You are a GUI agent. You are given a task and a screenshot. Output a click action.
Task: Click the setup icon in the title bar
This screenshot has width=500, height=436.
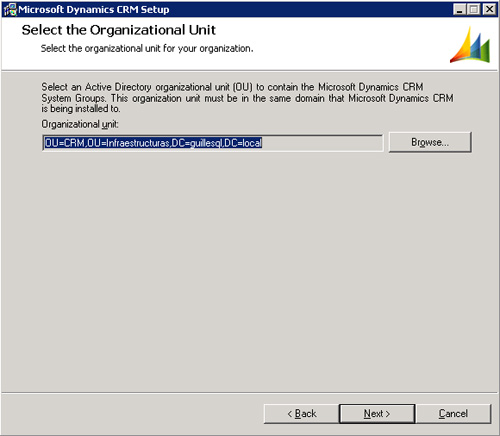pos(10,9)
